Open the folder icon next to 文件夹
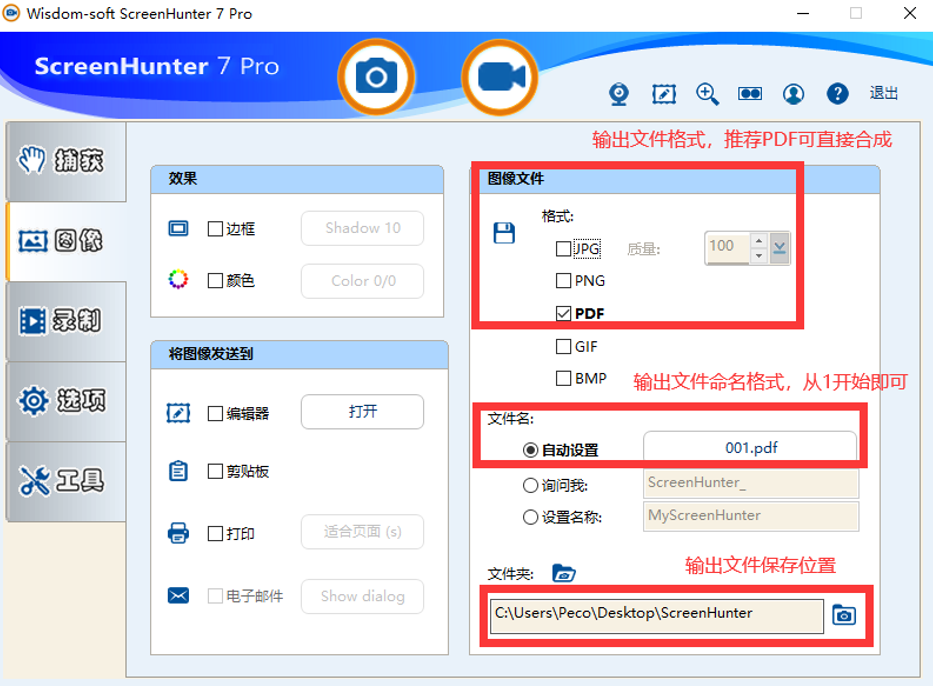 point(563,573)
